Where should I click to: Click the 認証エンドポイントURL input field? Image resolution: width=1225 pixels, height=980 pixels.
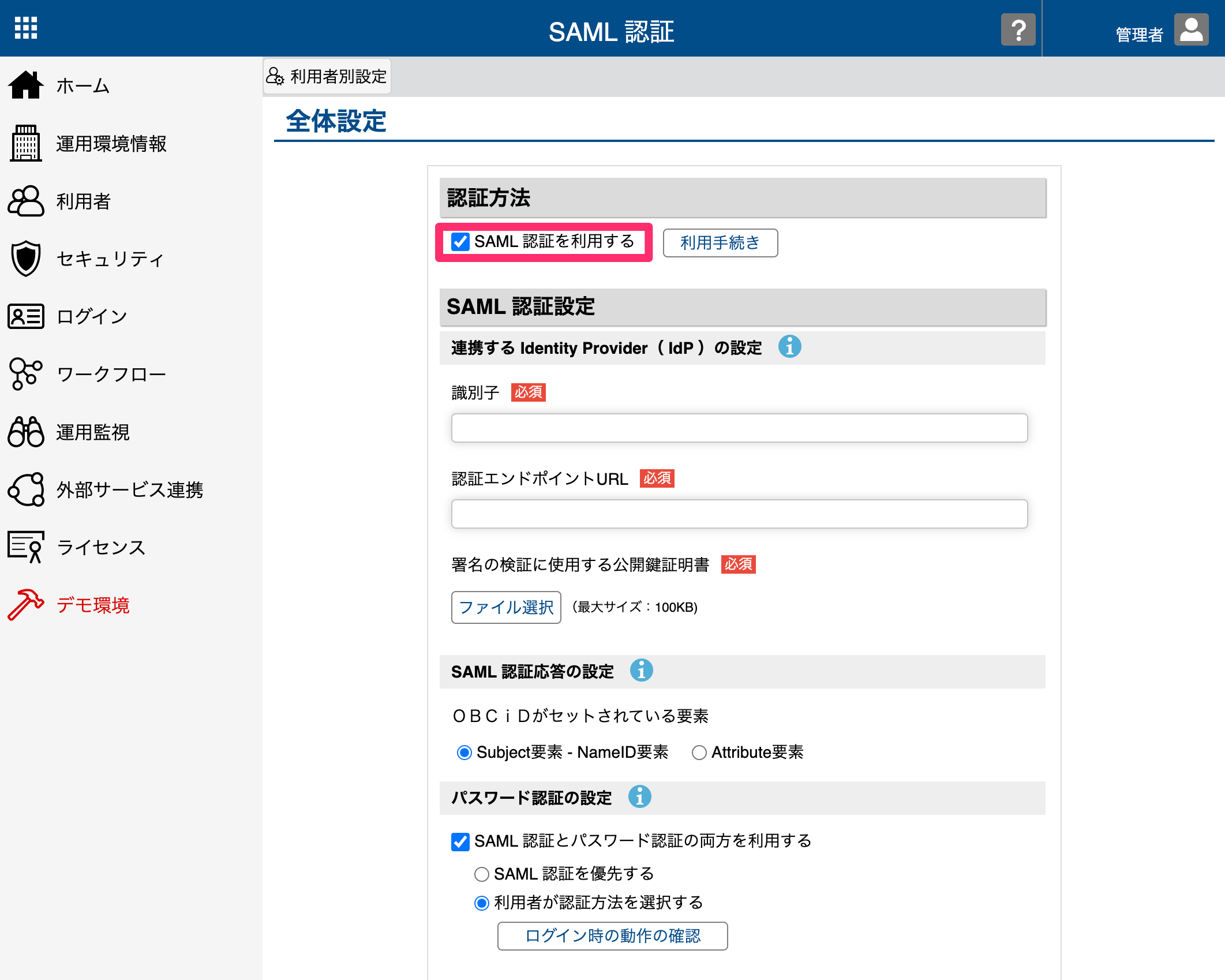coord(739,514)
